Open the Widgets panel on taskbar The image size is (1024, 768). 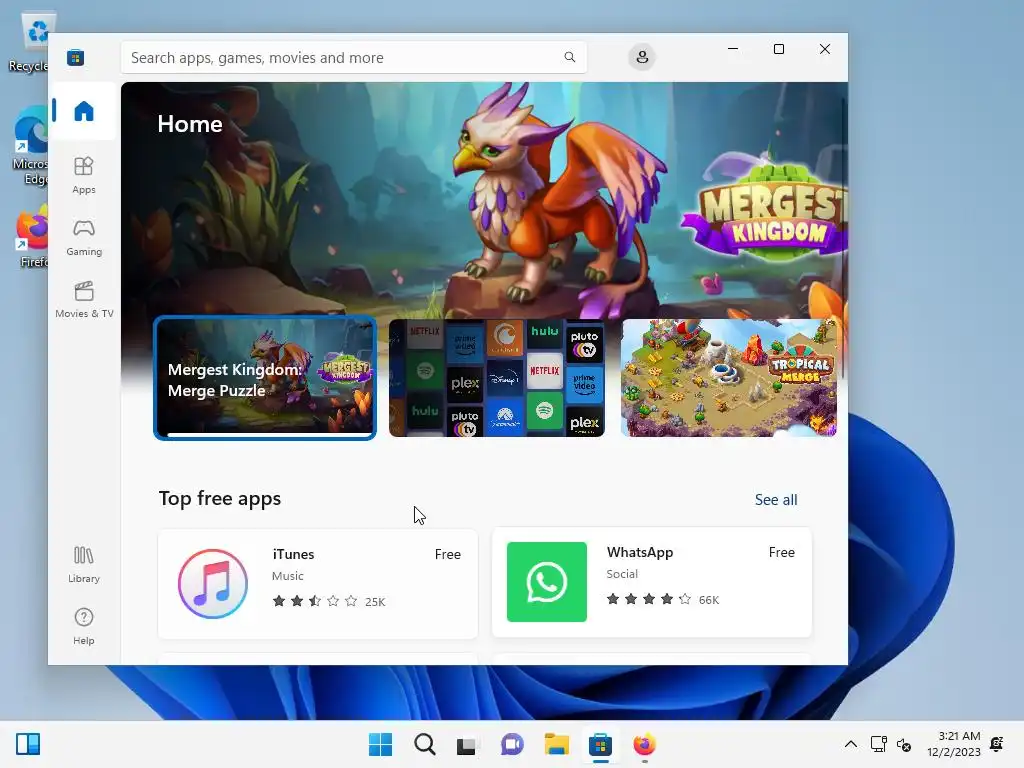pos(28,744)
